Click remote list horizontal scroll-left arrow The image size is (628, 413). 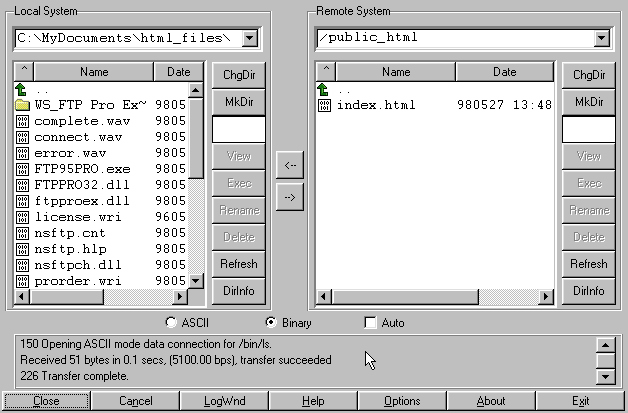point(324,297)
